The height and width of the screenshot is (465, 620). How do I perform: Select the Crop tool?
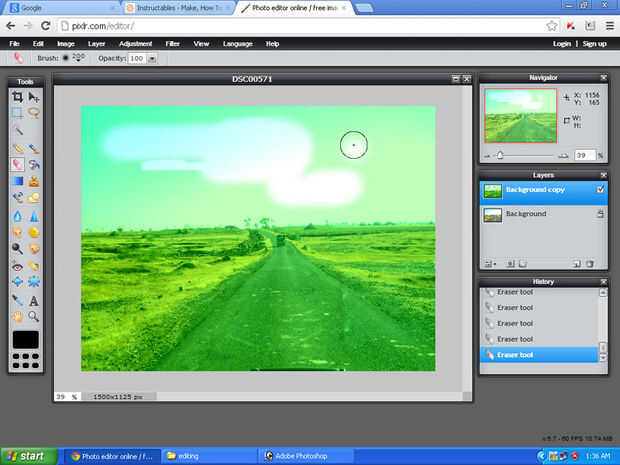click(17, 97)
